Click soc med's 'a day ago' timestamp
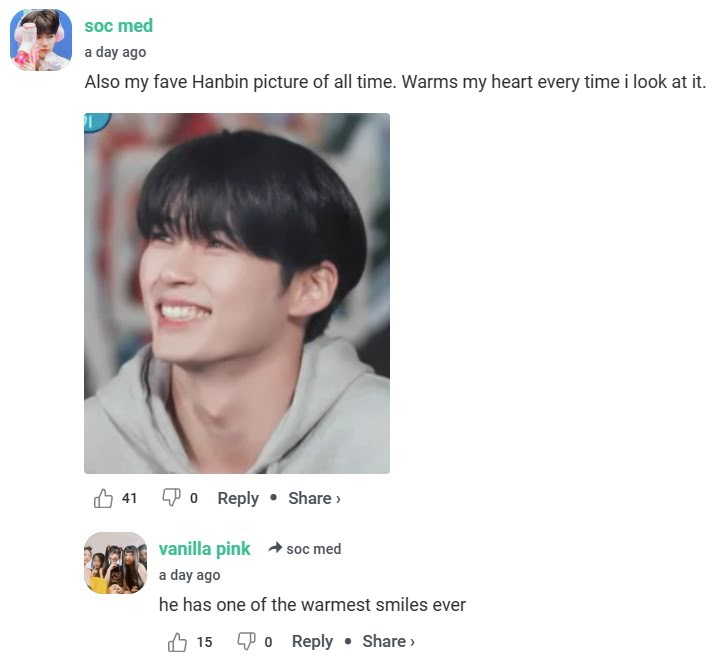Viewport: 723px width, 662px height. (x=115, y=52)
